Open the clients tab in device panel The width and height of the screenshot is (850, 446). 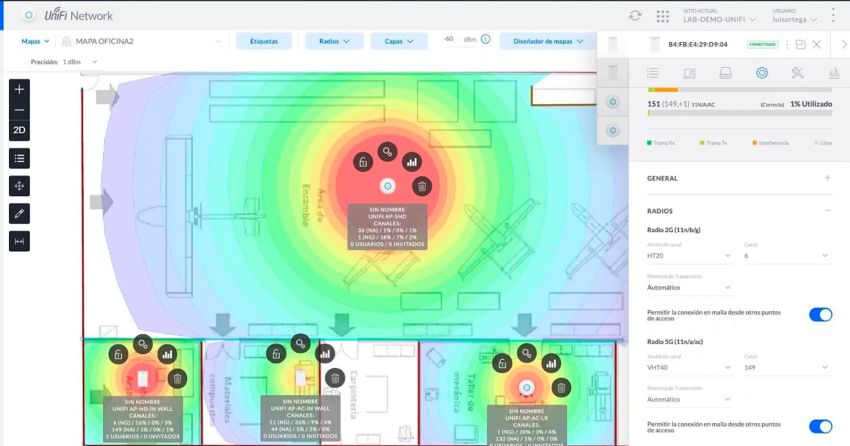[x=689, y=73]
